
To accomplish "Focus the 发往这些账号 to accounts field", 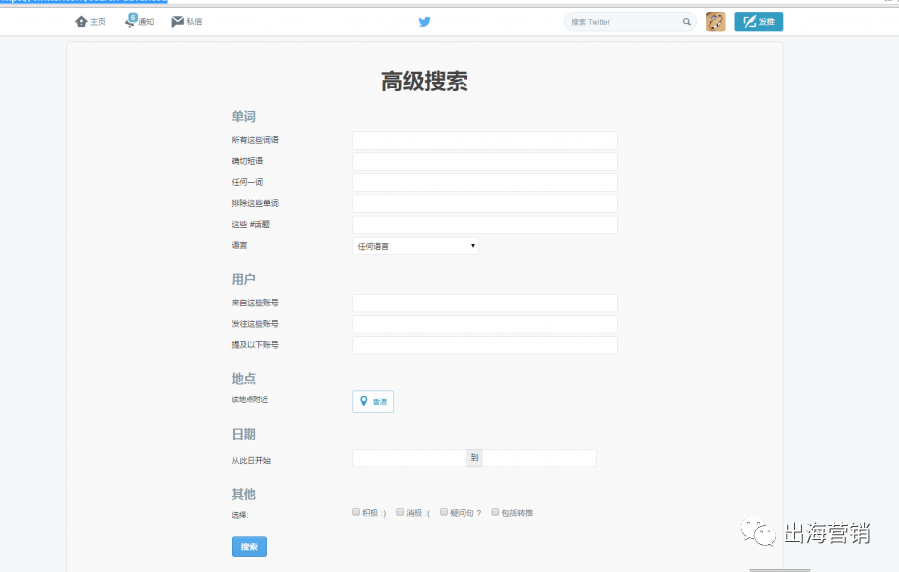I will (x=484, y=324).
